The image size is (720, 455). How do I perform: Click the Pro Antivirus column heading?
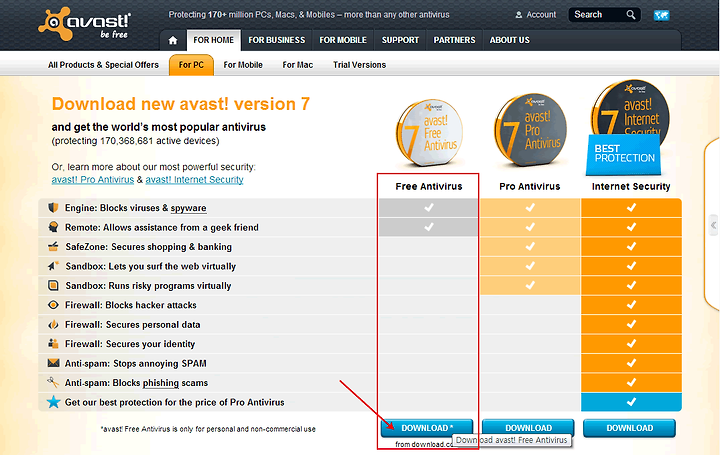529,186
